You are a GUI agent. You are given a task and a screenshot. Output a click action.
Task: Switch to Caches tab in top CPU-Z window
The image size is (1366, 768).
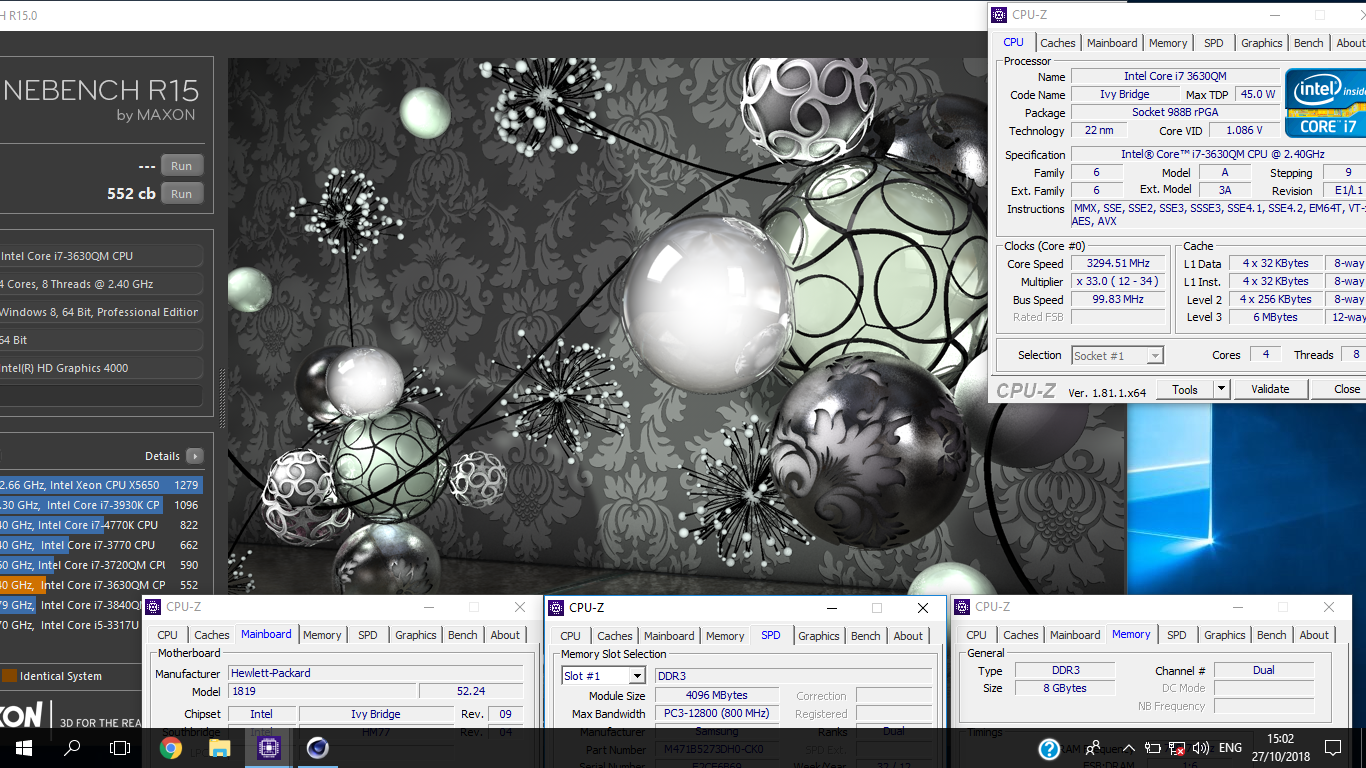coord(1057,43)
